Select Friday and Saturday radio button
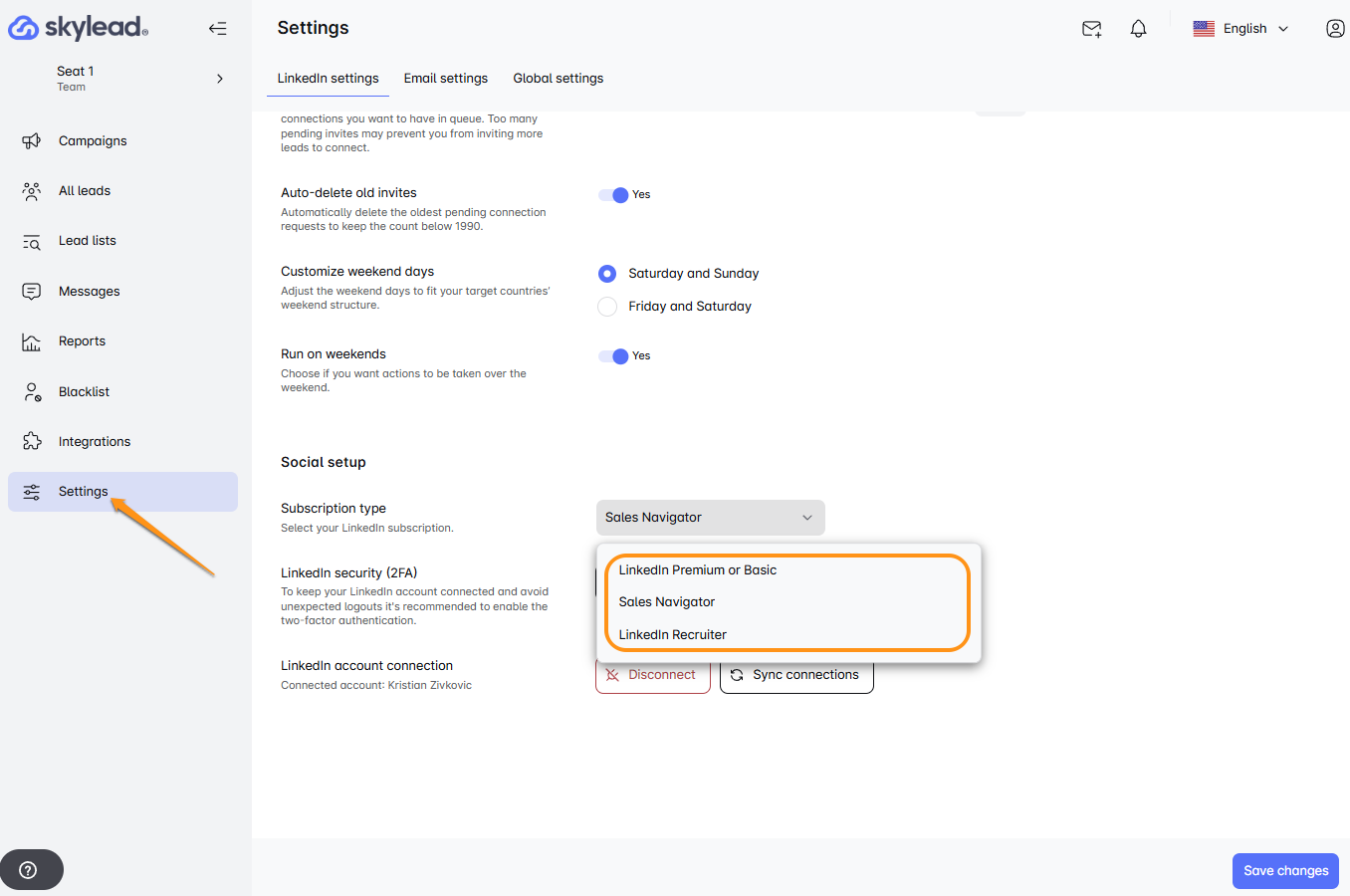The image size is (1350, 896). tap(607, 307)
